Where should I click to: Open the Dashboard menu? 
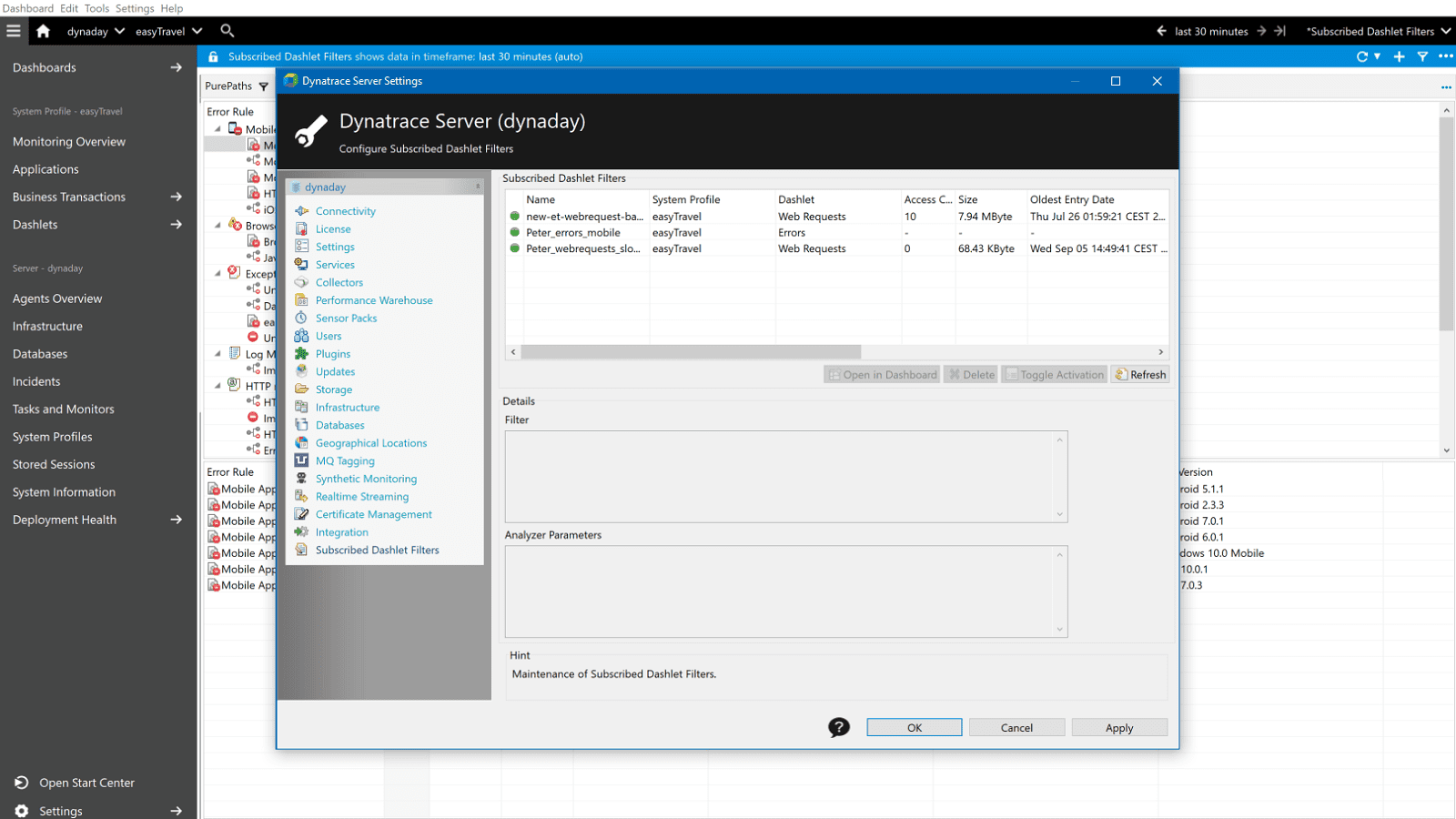click(x=28, y=8)
